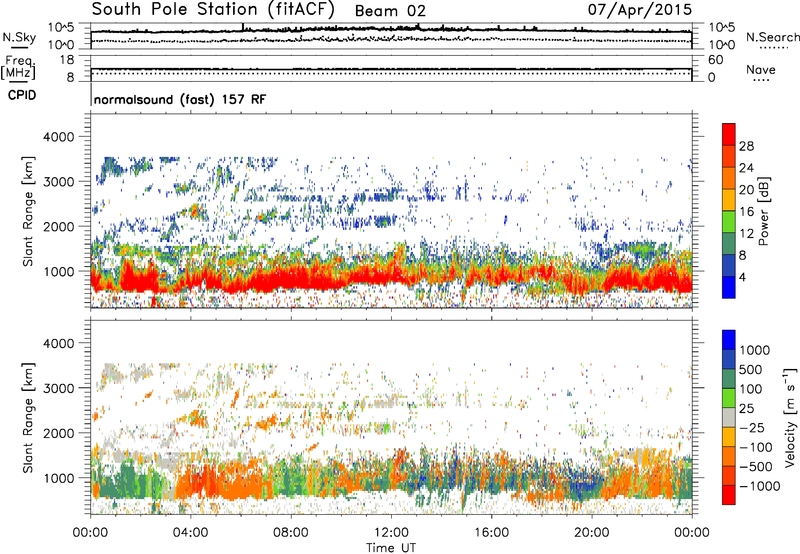The height and width of the screenshot is (554, 800).
Task: Click the '500' velocity colorbar label
Action: (753, 370)
